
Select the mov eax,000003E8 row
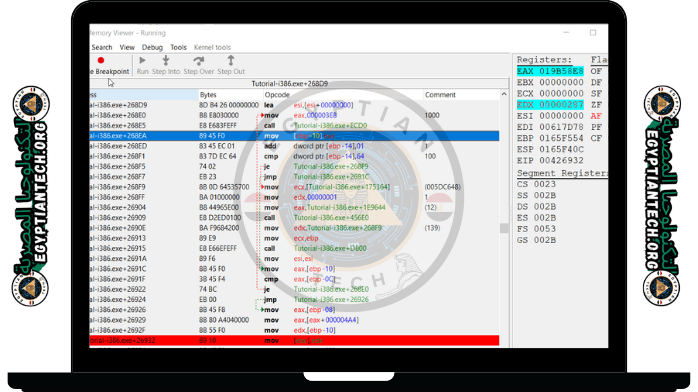[x=294, y=115]
